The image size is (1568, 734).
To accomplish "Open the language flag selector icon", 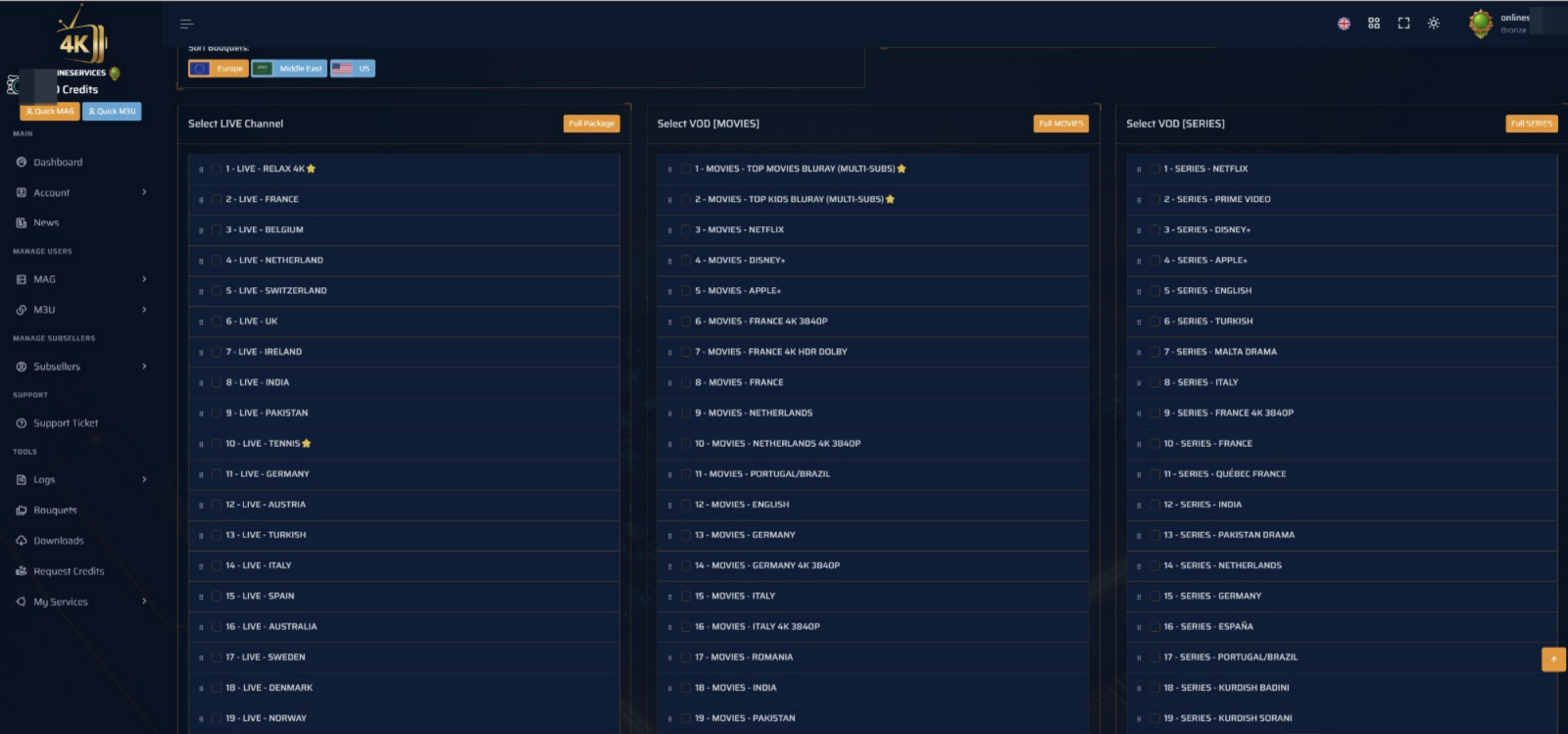I will (x=1344, y=24).
